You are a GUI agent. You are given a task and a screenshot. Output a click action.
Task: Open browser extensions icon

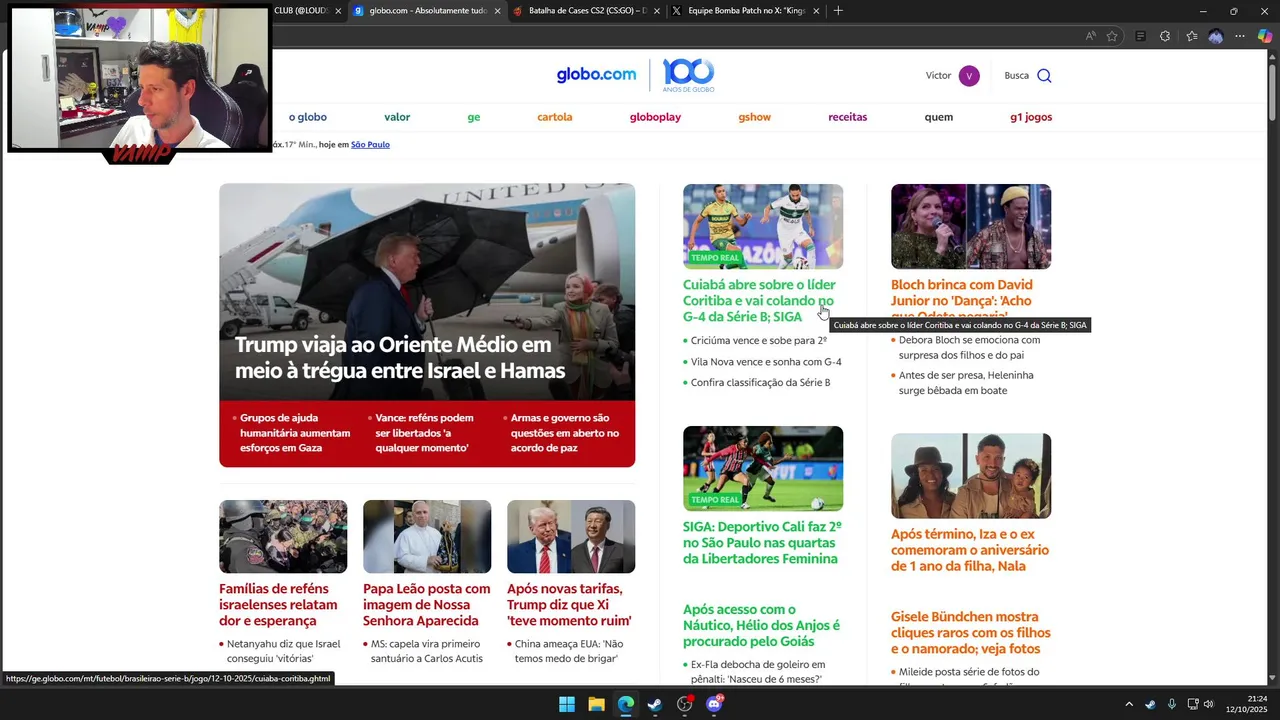point(1165,36)
